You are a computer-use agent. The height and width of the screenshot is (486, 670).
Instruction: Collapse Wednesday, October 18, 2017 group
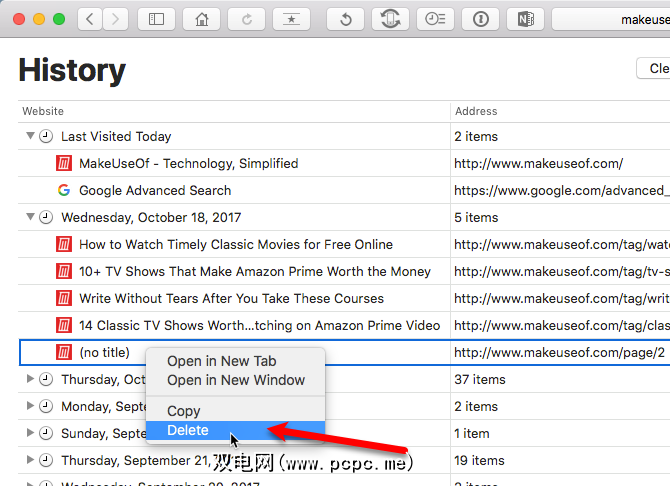(30, 218)
